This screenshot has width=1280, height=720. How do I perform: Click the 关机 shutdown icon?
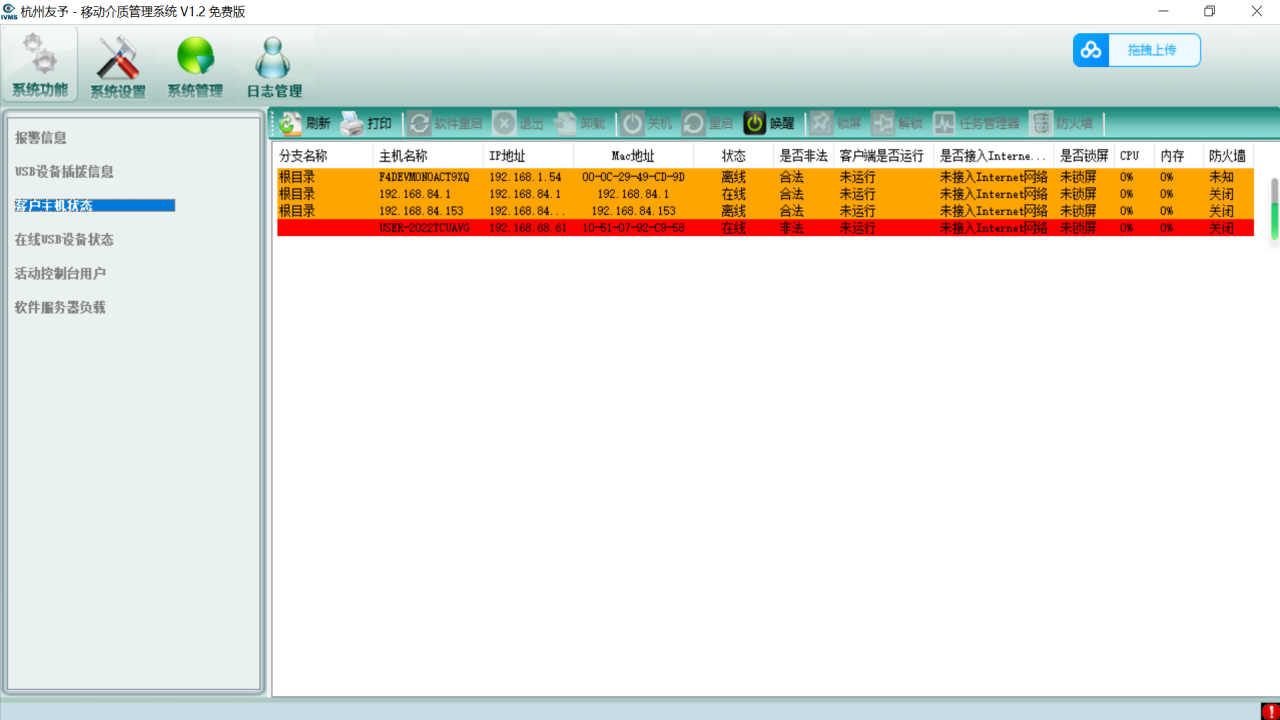(632, 124)
